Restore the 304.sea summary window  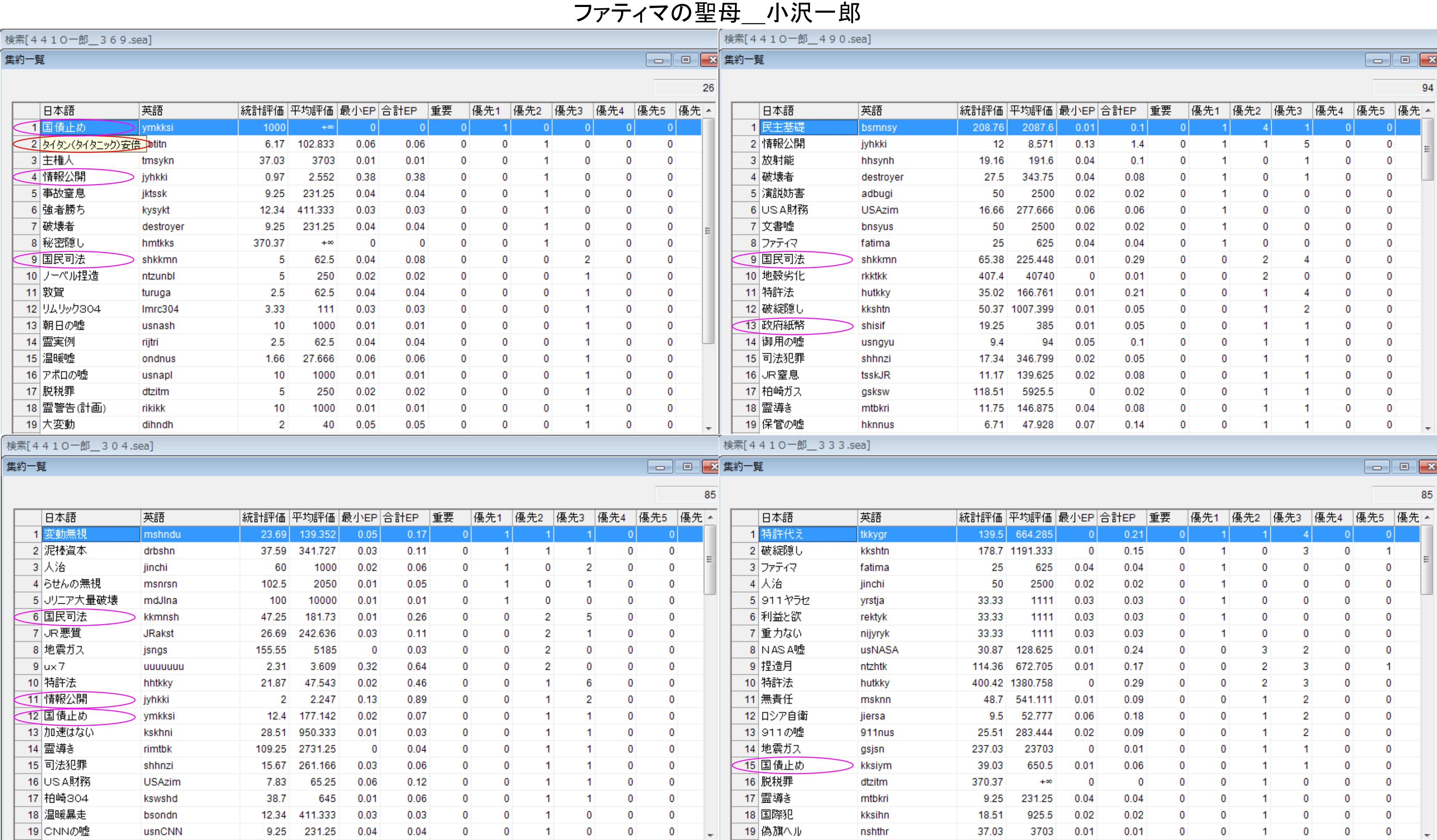[x=687, y=467]
